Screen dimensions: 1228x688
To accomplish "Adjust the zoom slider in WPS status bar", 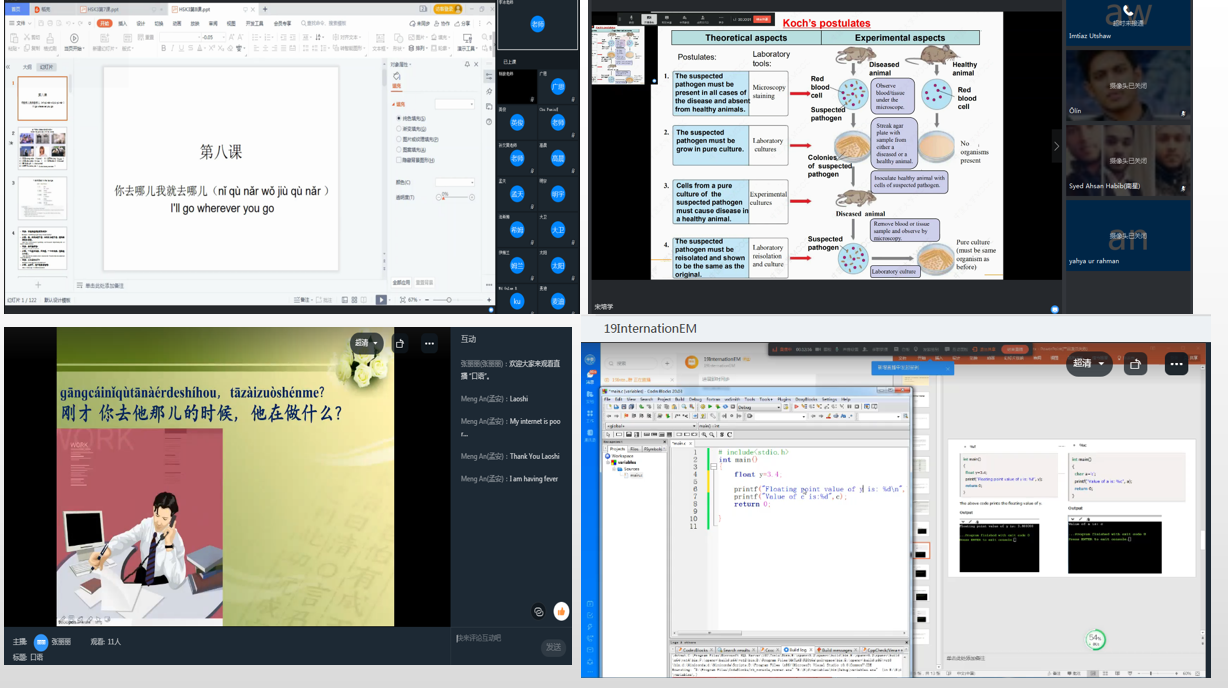I will tap(448, 300).
